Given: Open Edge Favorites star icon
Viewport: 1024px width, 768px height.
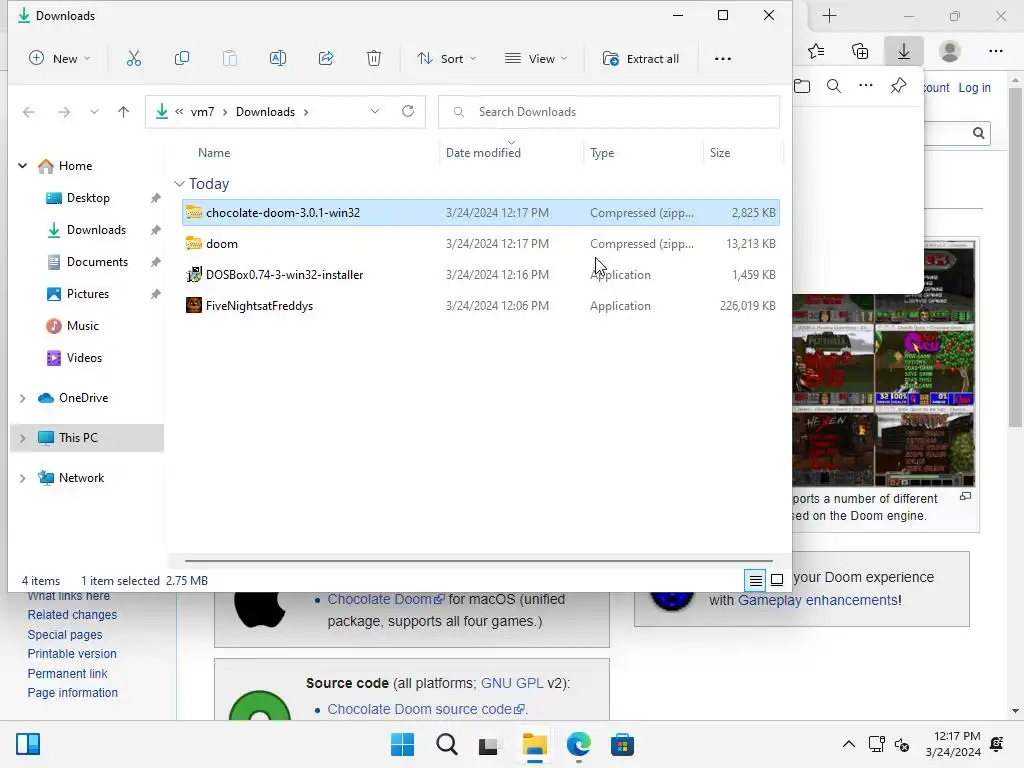Looking at the screenshot, I should click(x=816, y=51).
